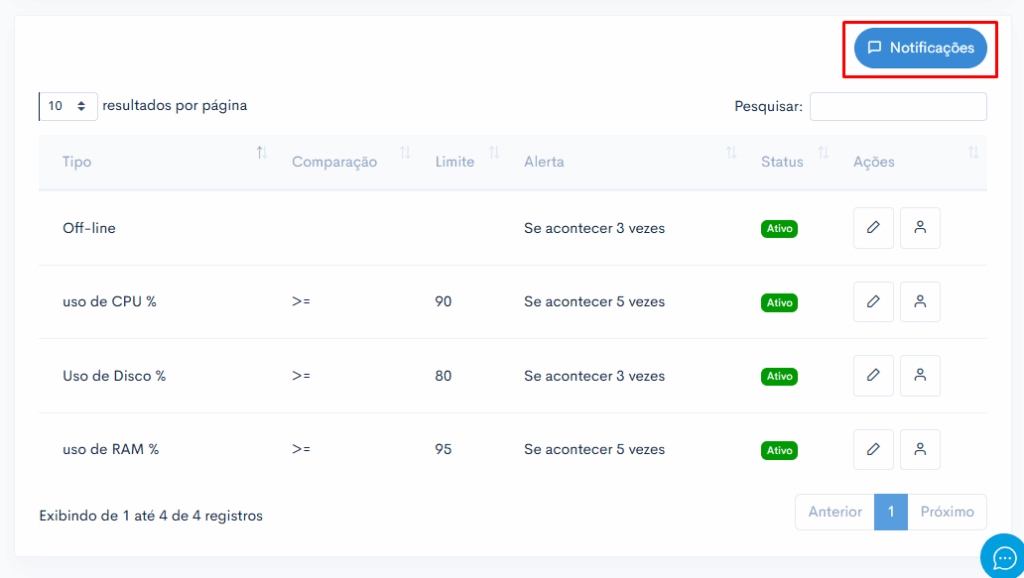Open user icon for uso de CPU % row
Image resolution: width=1024 pixels, height=578 pixels.
coord(920,302)
